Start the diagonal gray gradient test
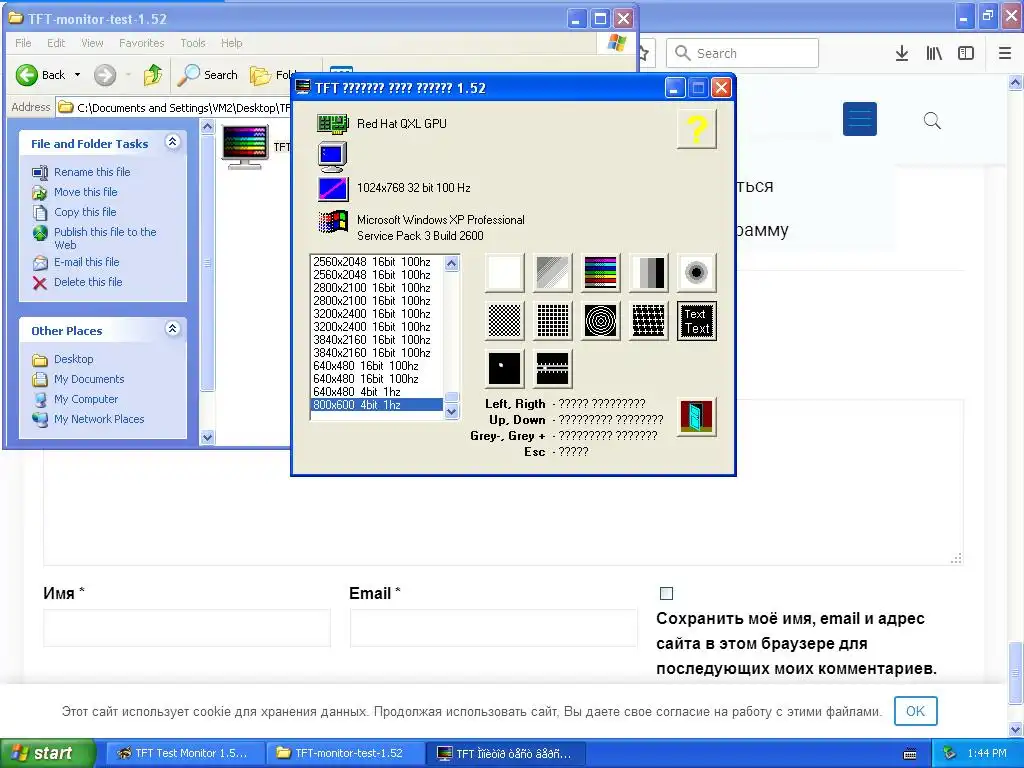Screen dimensions: 1024x768 coord(552,272)
